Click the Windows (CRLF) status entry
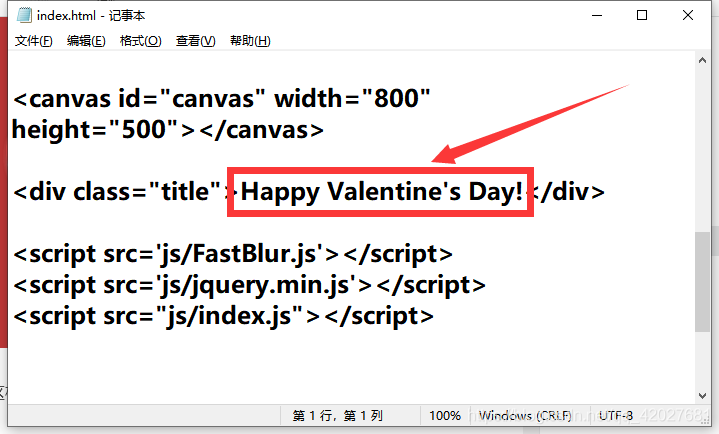719x434 pixels. pyautogui.click(x=525, y=416)
